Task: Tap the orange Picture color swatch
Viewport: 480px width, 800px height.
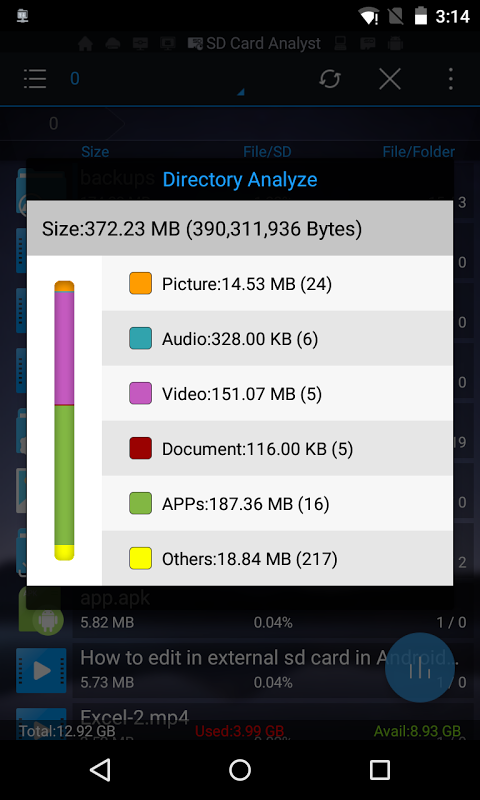Action: coord(140,284)
